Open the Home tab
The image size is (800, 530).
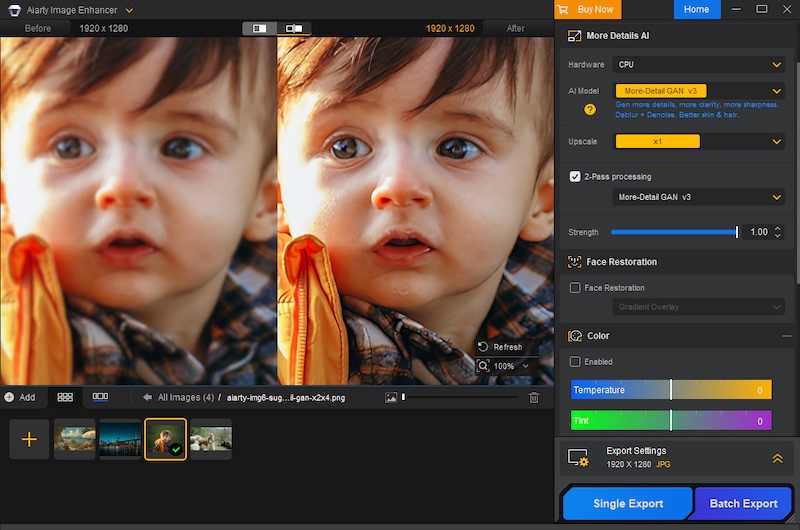[x=696, y=9]
